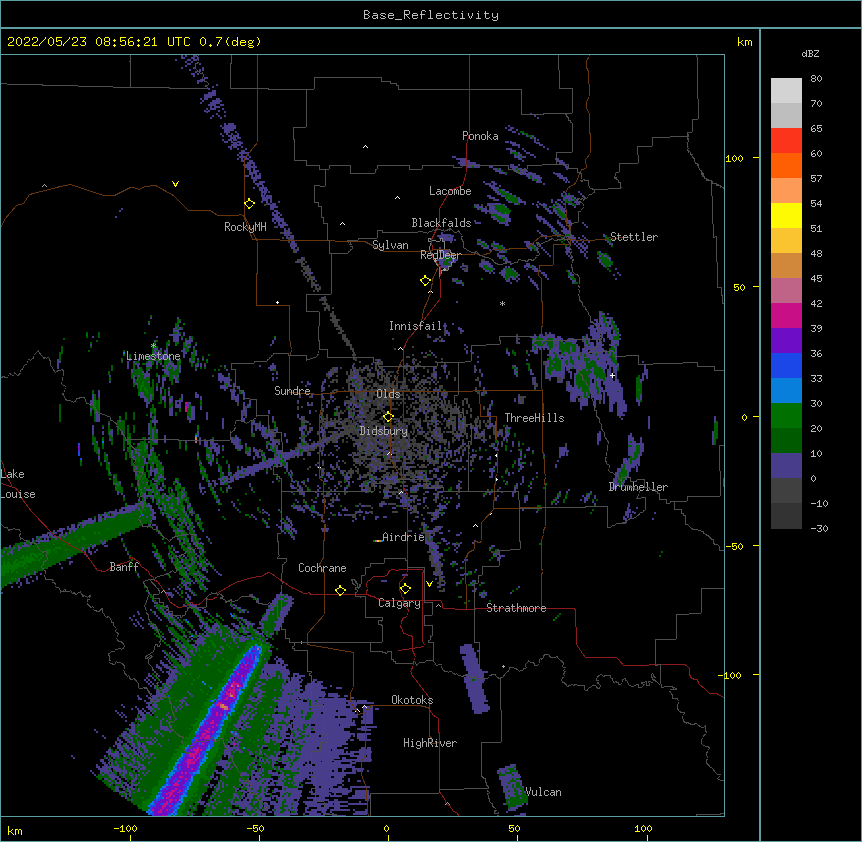Click the yellow marker icon south of RedDeer
The image size is (862, 842).
point(425,281)
